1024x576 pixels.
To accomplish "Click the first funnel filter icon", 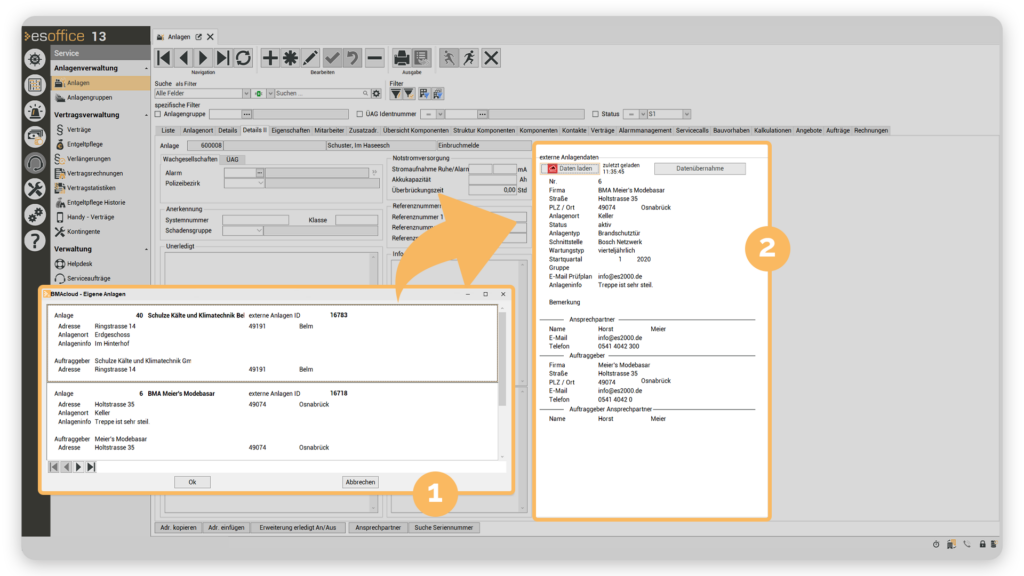I will click(x=396, y=94).
